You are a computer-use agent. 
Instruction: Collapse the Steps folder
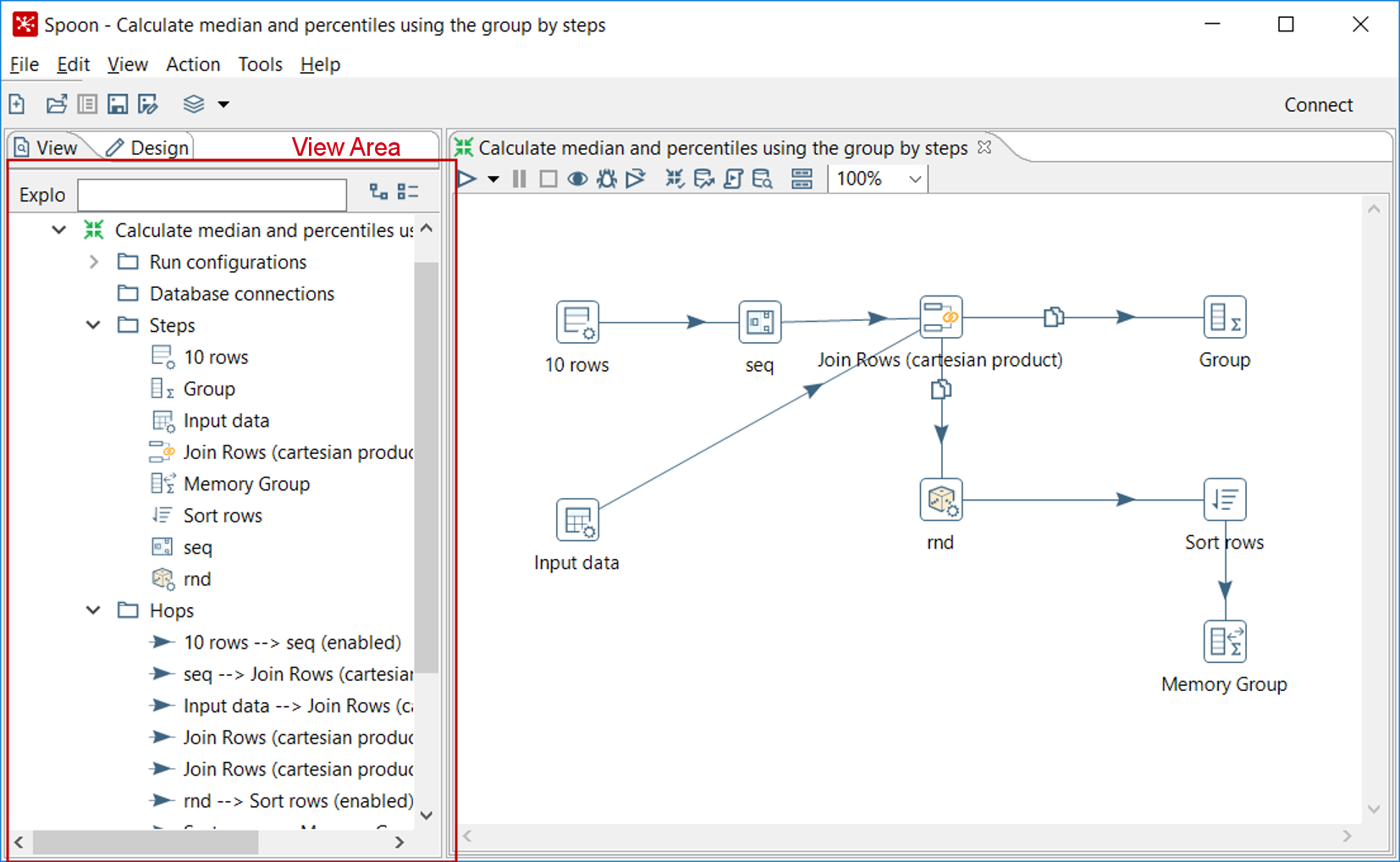[x=94, y=325]
